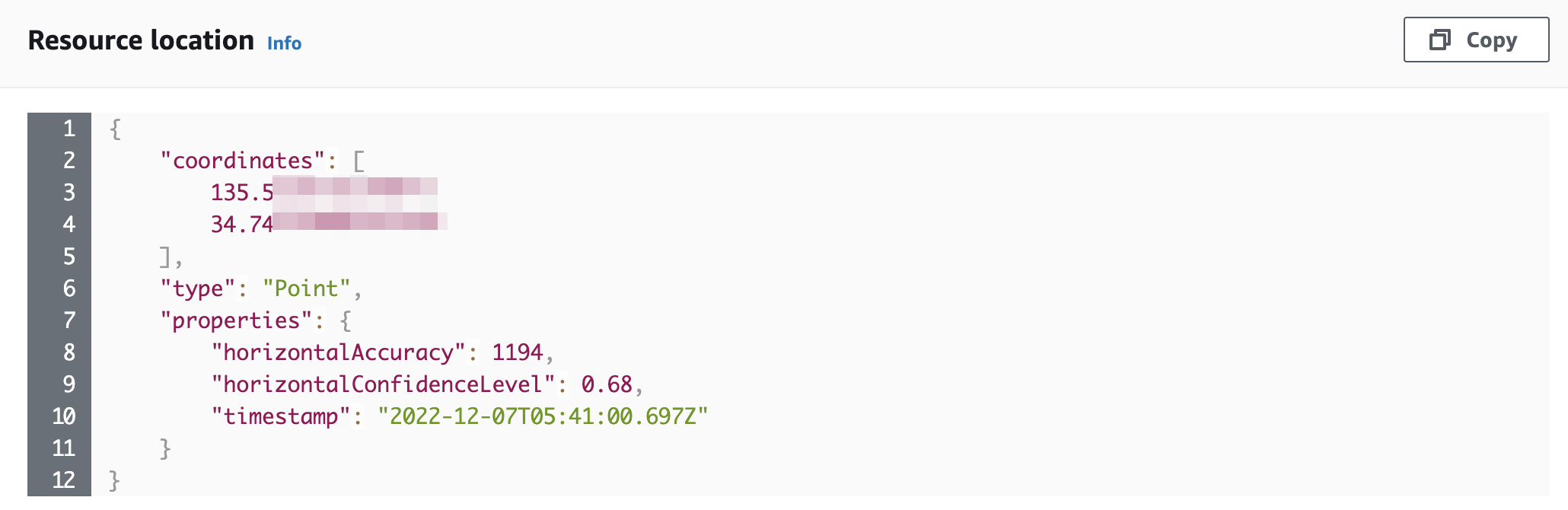Screen dimensions: 1568x510
Task: Click the Resource location heading
Action: click(141, 40)
